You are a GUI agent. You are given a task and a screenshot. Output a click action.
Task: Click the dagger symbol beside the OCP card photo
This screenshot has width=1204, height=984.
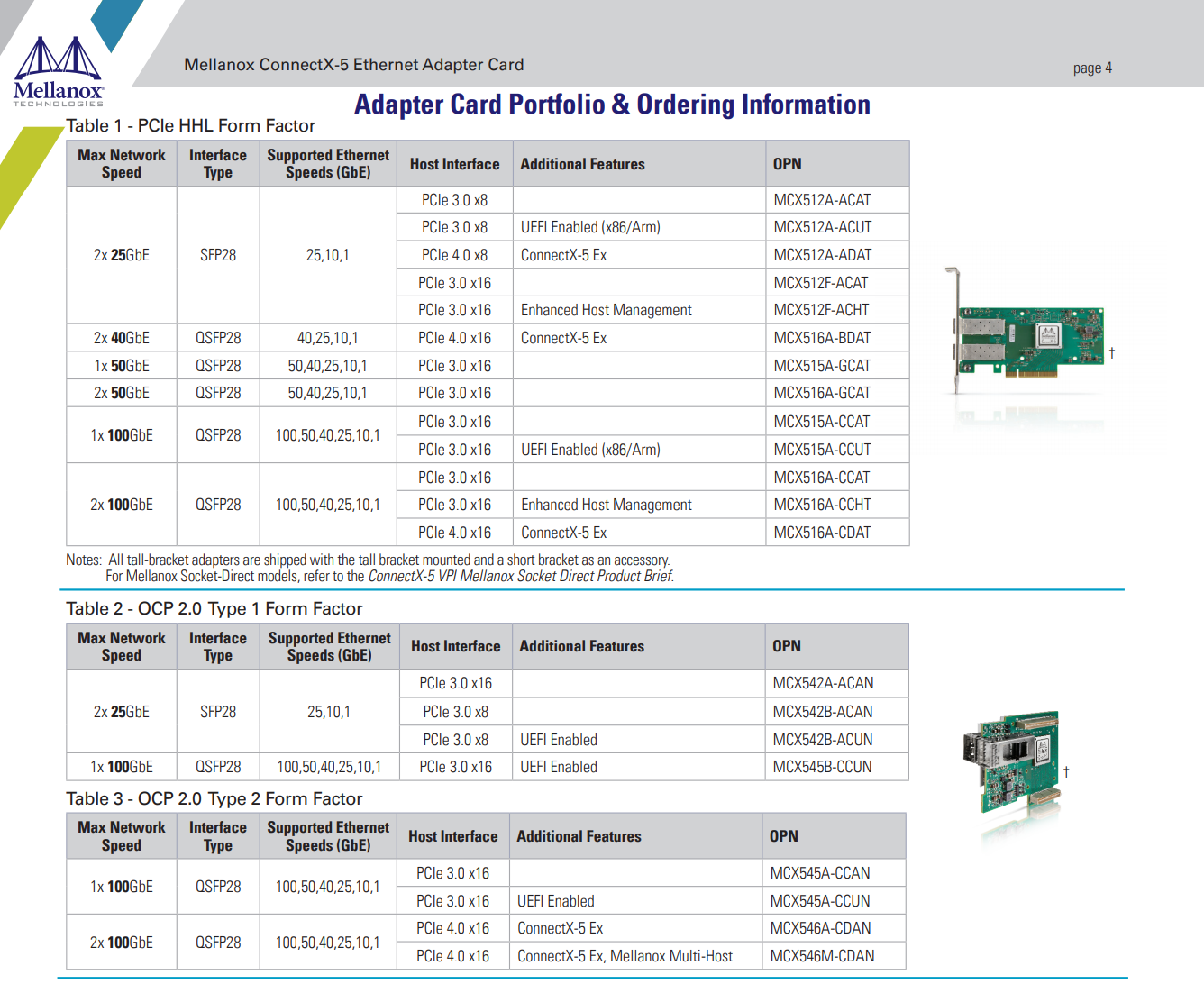coord(1066,772)
